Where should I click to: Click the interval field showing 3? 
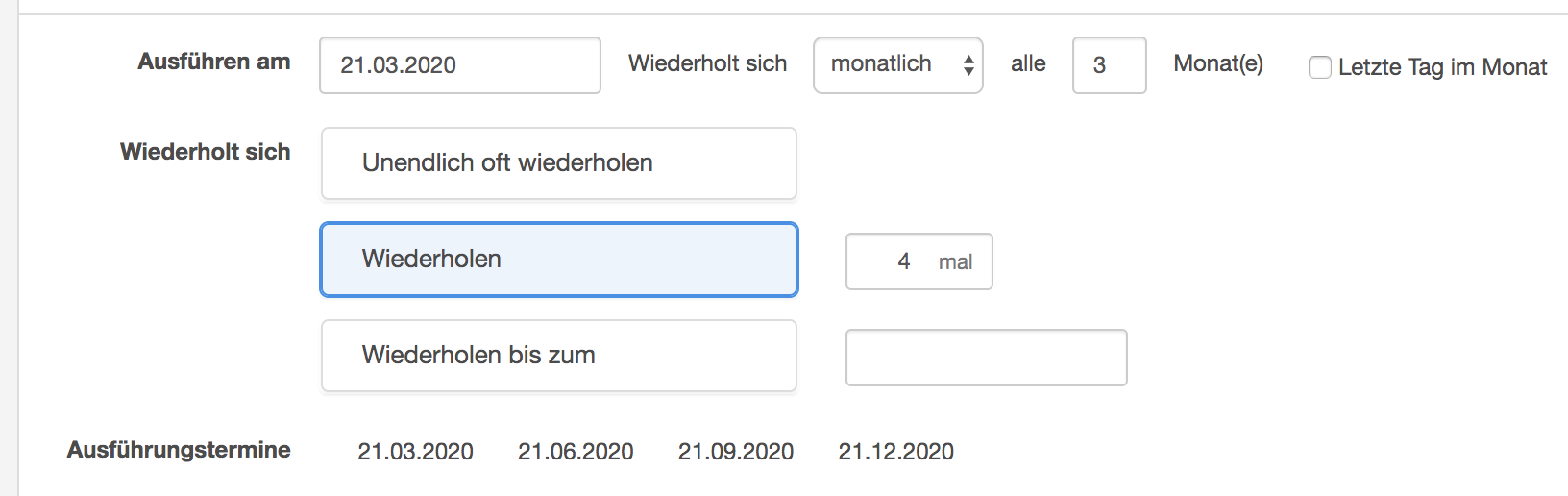coord(1109,65)
